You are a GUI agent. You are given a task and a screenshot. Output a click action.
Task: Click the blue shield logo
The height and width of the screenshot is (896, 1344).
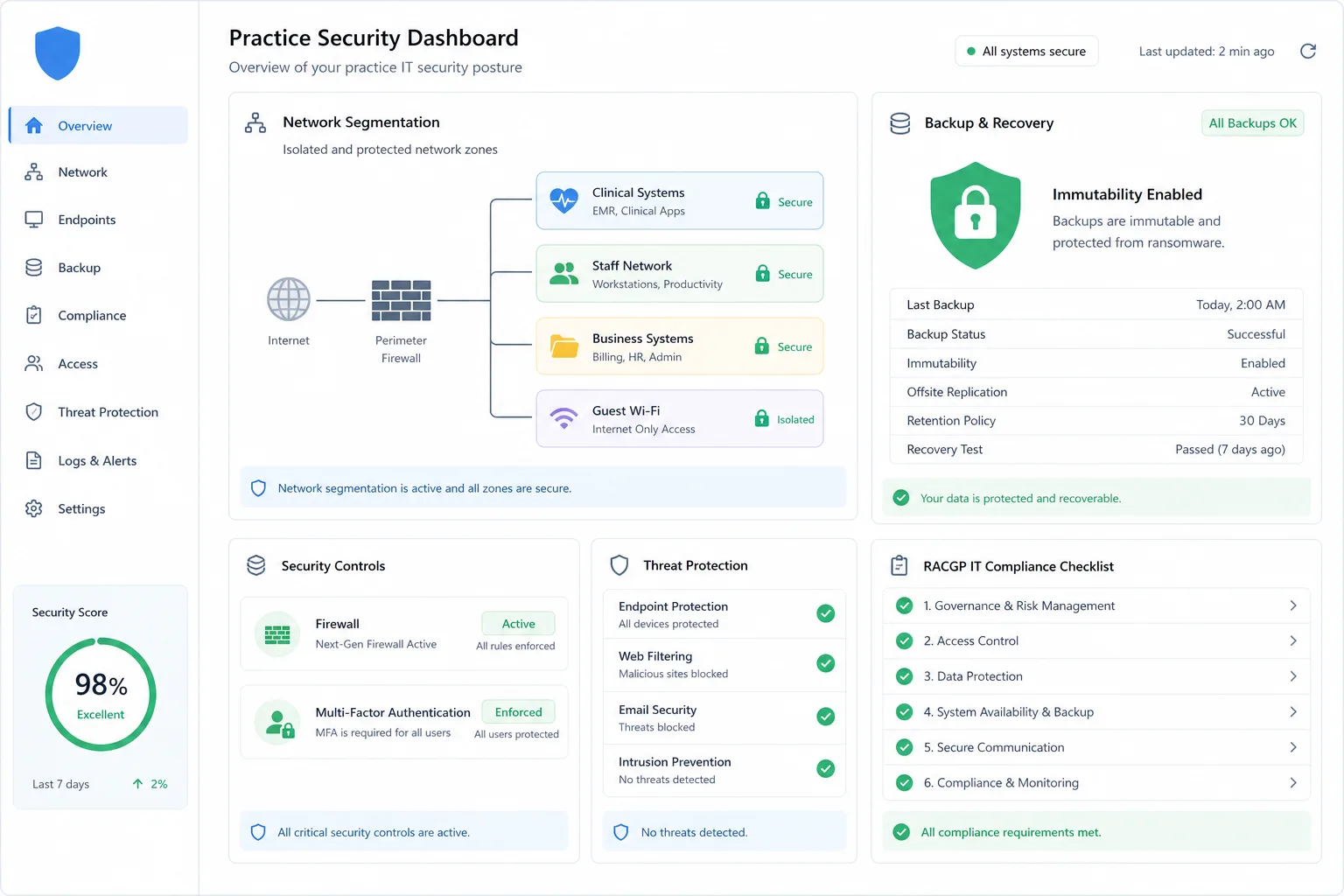(x=58, y=53)
